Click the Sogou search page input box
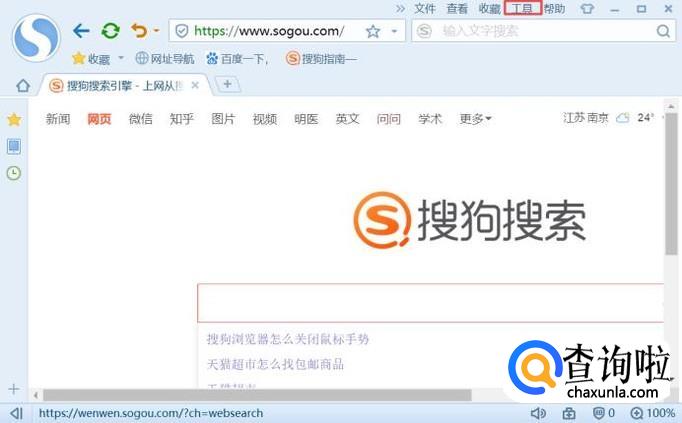 (431, 303)
